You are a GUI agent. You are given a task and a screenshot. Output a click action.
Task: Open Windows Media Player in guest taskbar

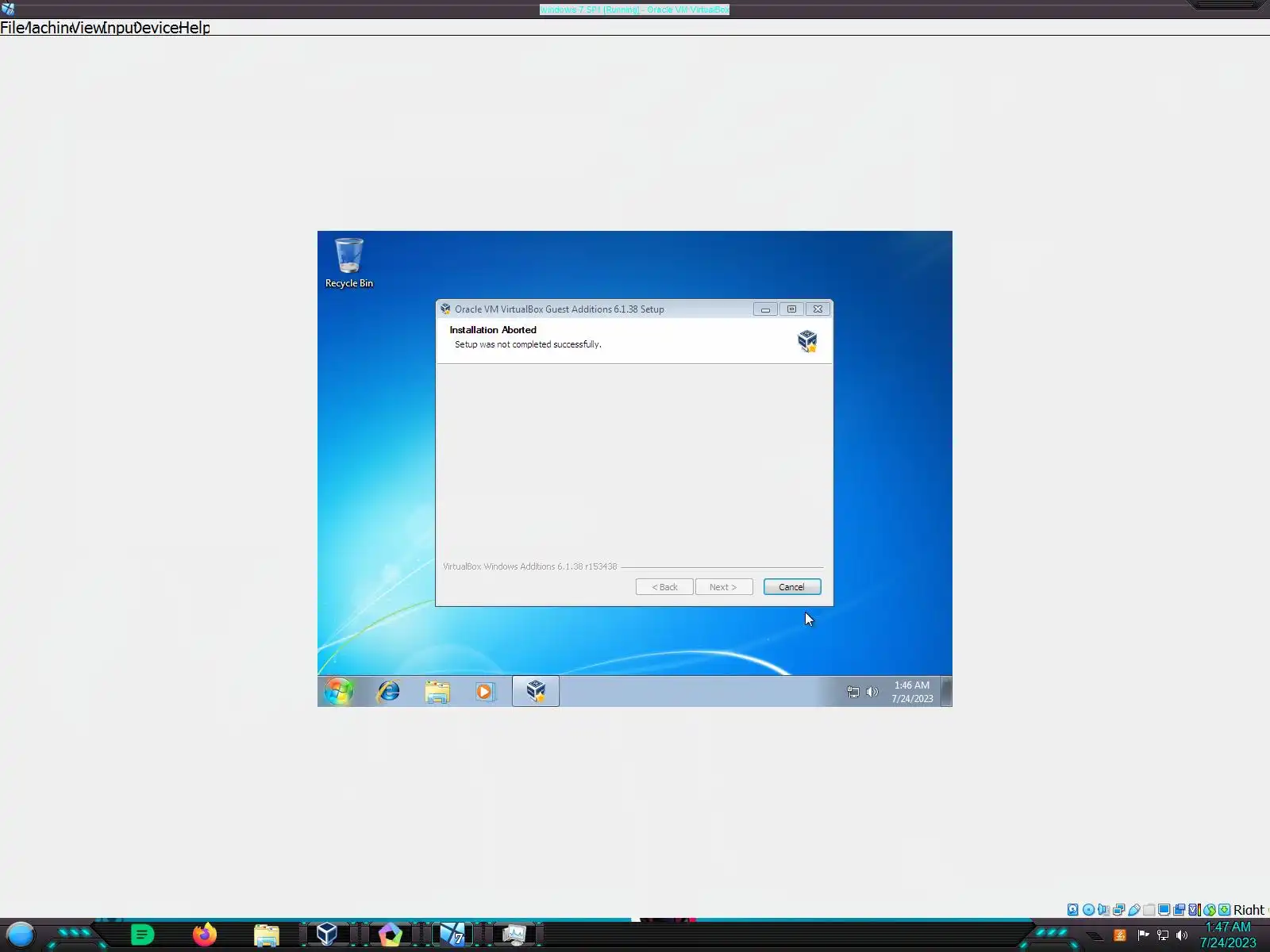coord(485,691)
